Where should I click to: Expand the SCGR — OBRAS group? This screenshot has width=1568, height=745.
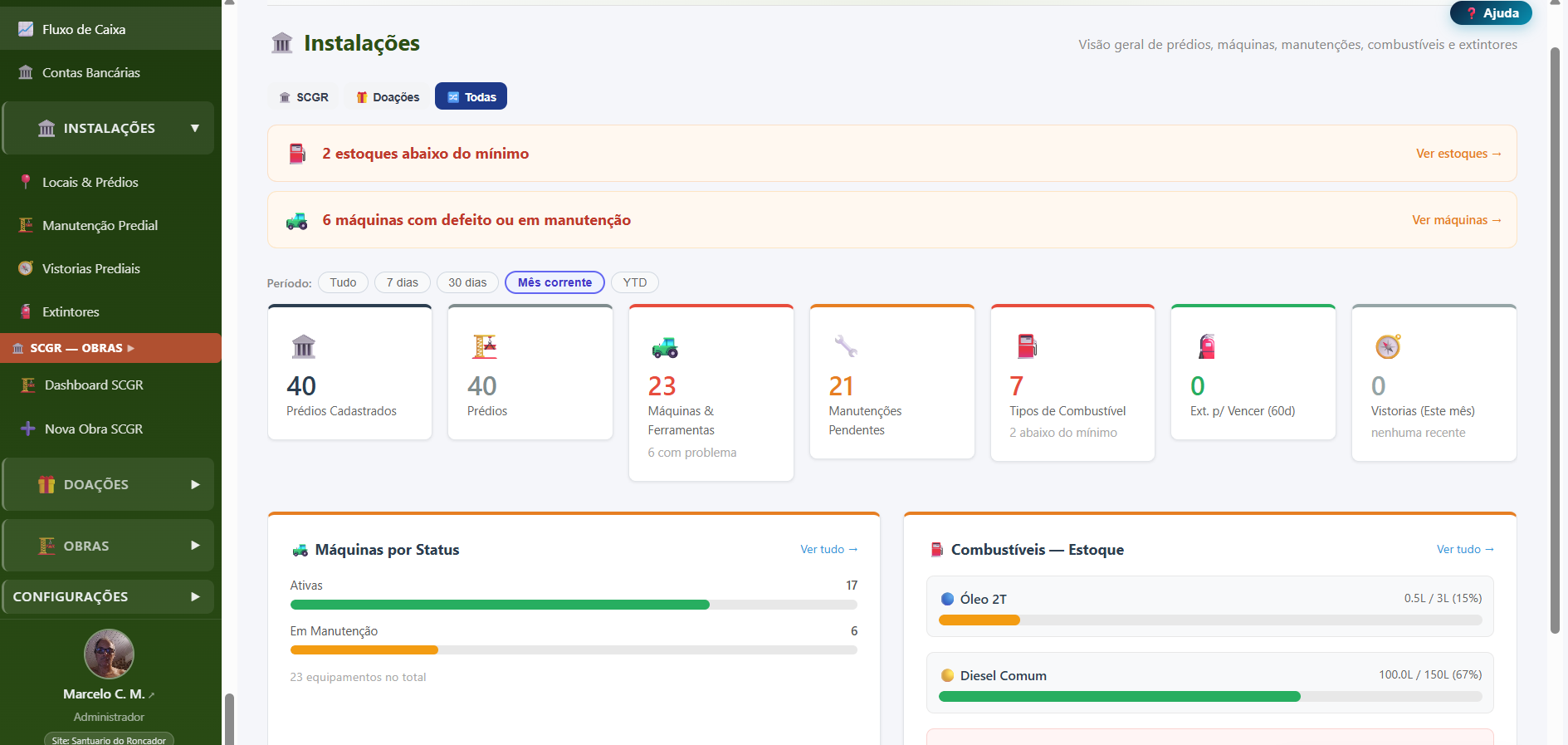(x=110, y=348)
